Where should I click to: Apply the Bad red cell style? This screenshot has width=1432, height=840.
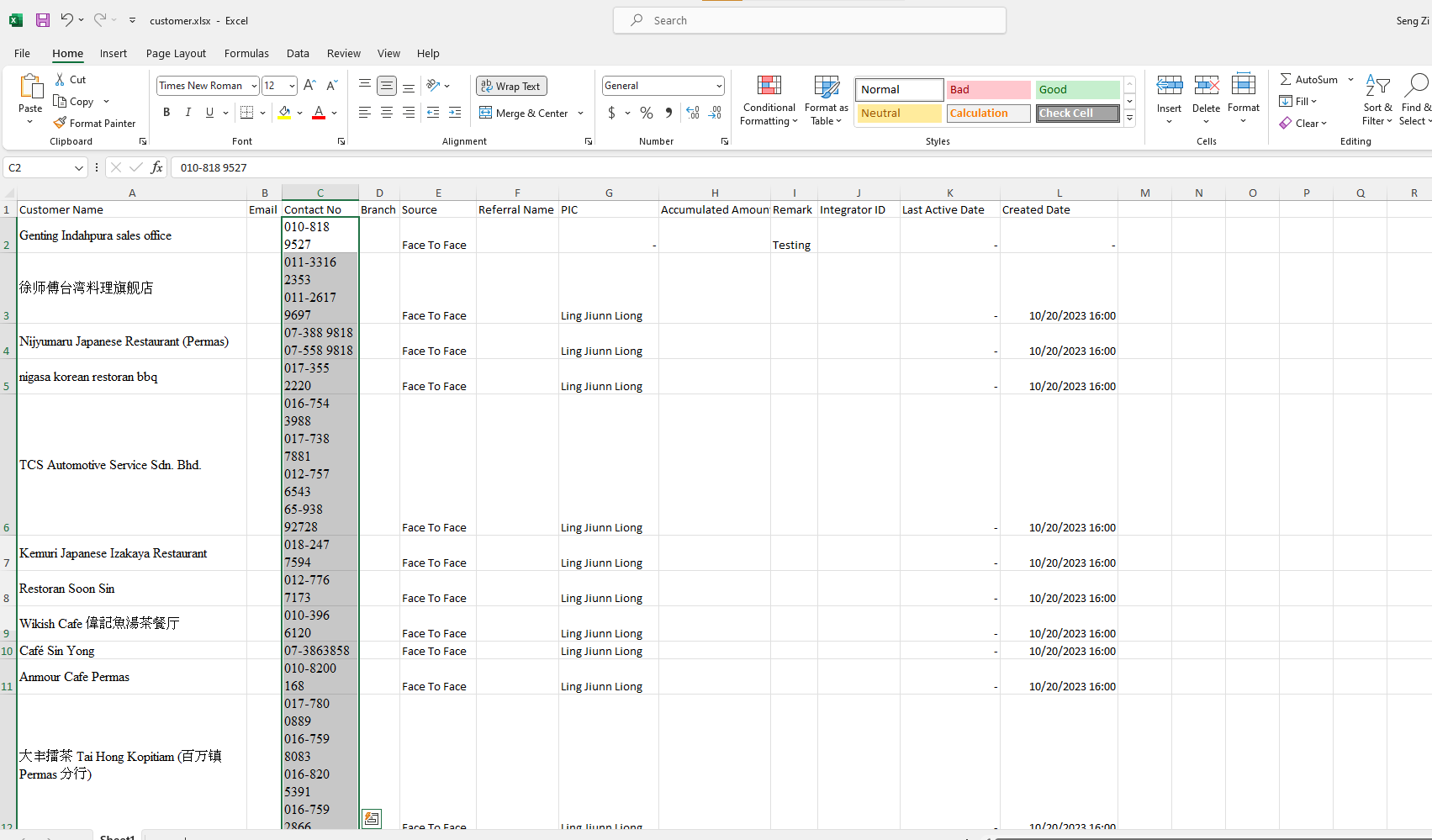click(988, 89)
